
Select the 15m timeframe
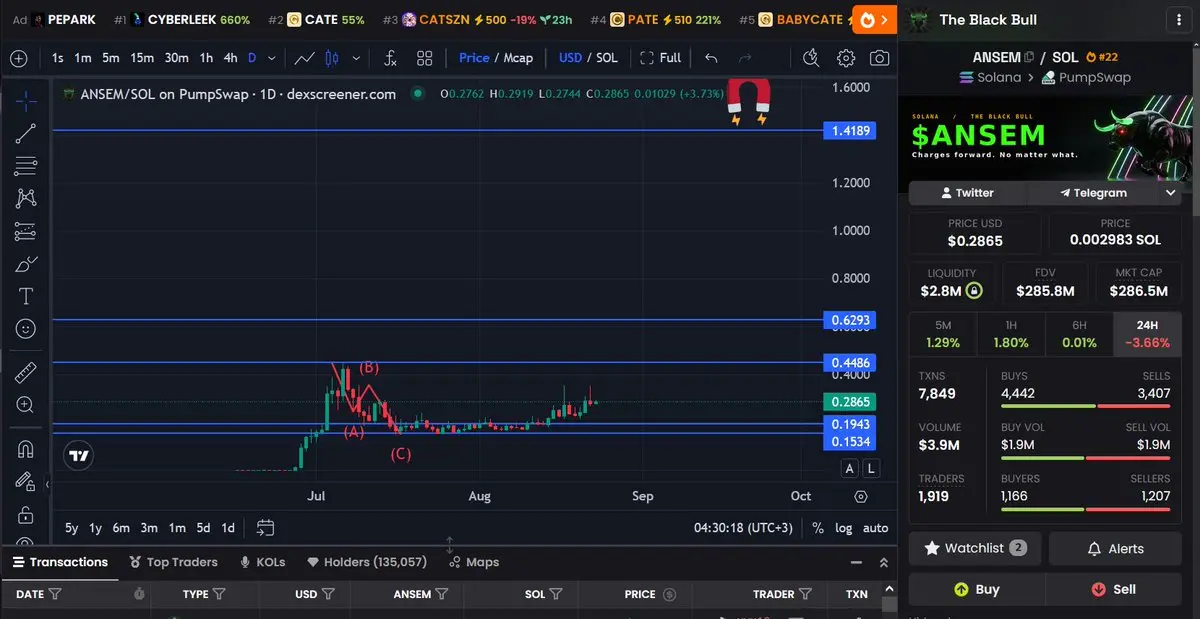pos(142,58)
